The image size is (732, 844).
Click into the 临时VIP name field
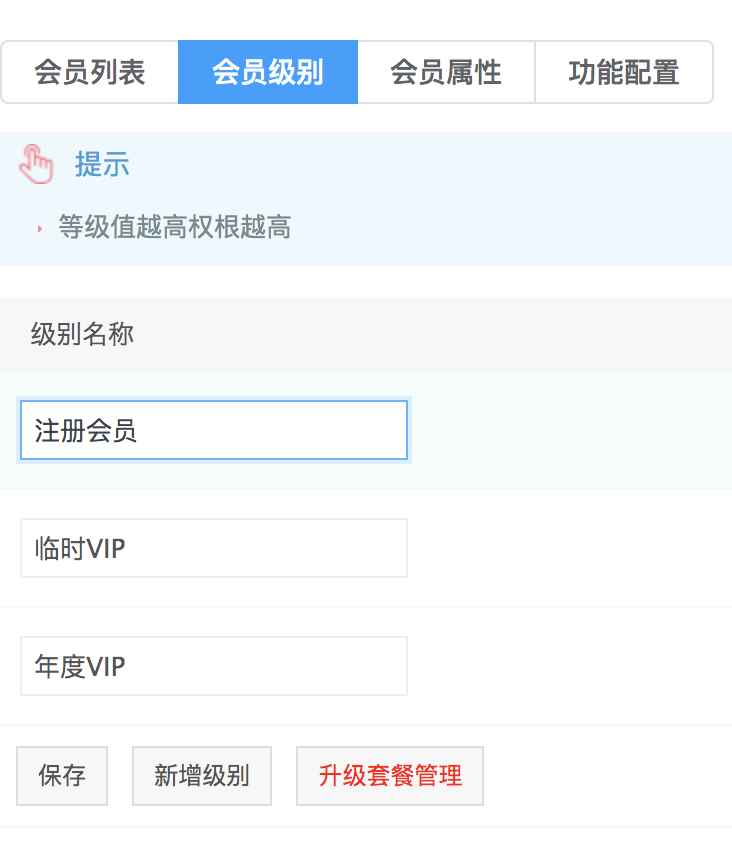point(214,548)
